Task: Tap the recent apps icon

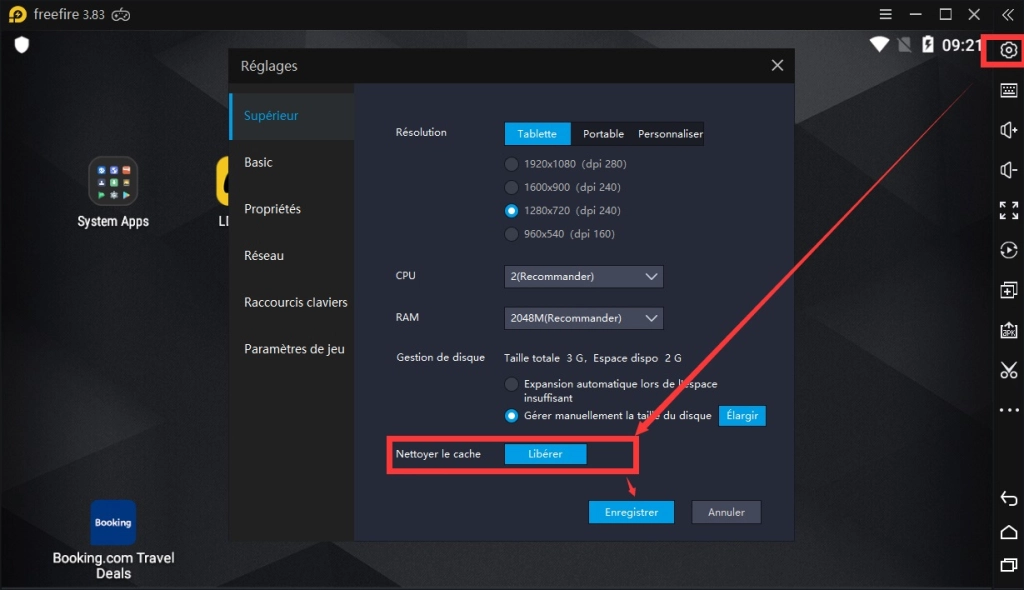Action: click(x=1008, y=565)
